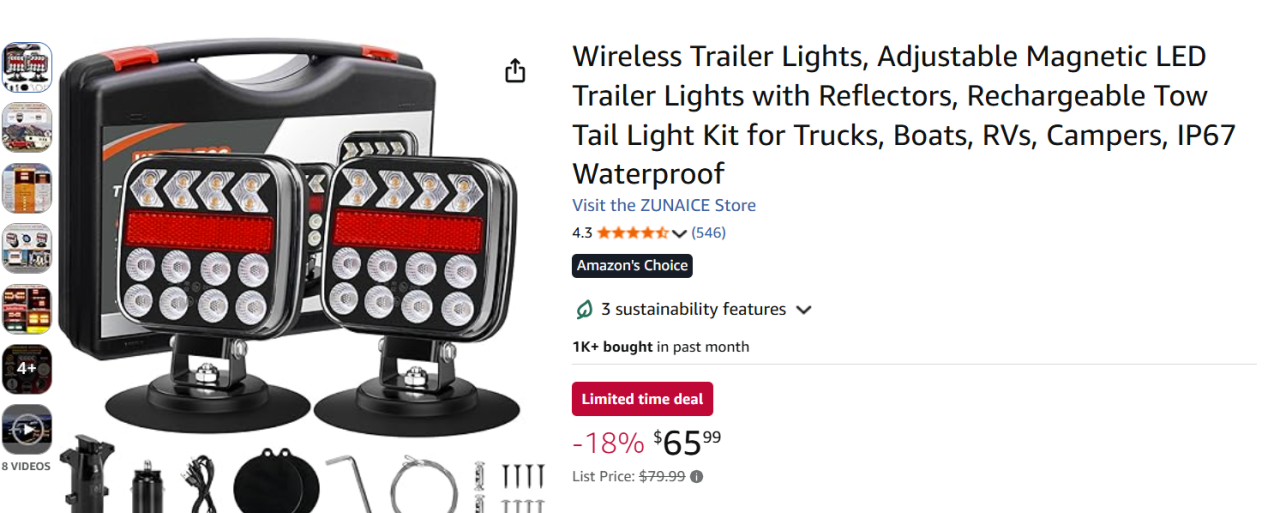The height and width of the screenshot is (513, 1280).
Task: Open the 546 reviews link
Action: [x=709, y=233]
